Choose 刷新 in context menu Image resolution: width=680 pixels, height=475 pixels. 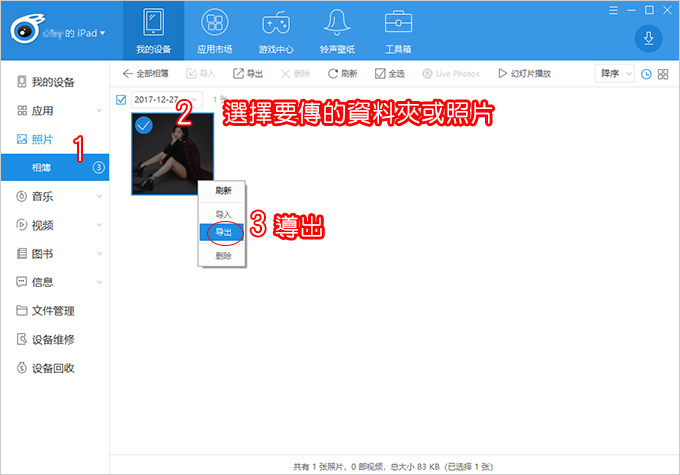[x=223, y=191]
